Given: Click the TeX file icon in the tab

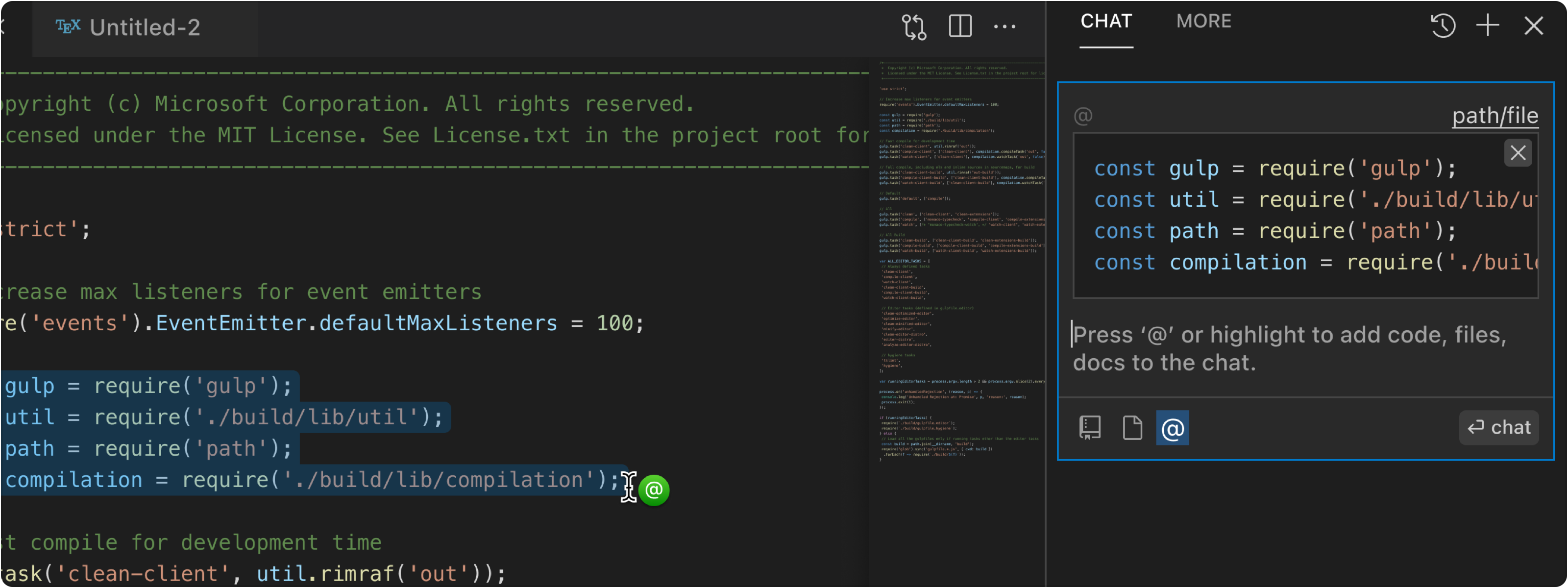Looking at the screenshot, I should [68, 27].
